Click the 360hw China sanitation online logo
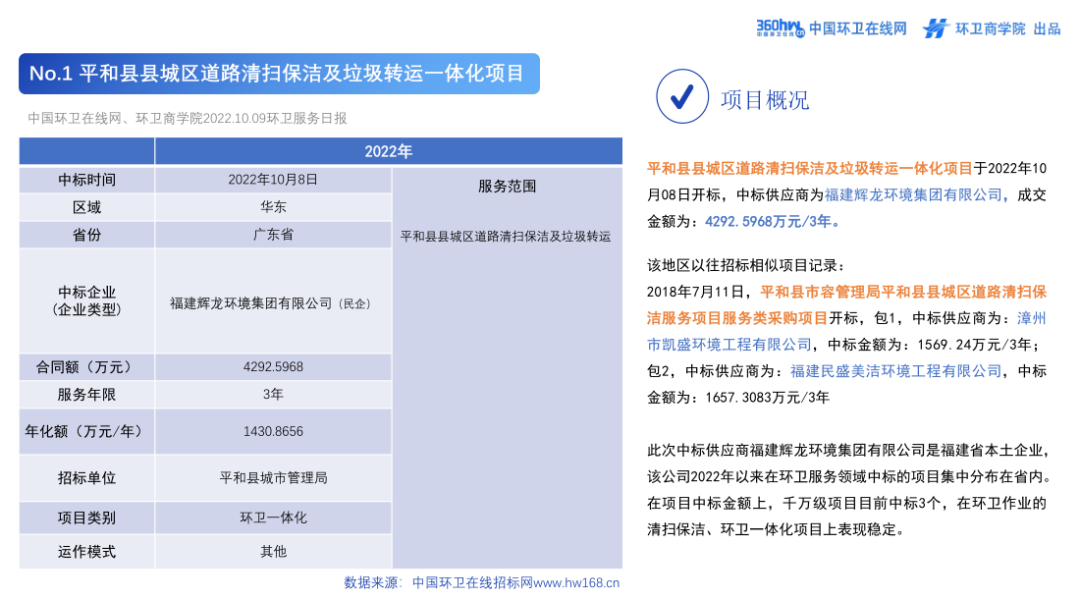The width and height of the screenshot is (1080, 599). click(780, 28)
